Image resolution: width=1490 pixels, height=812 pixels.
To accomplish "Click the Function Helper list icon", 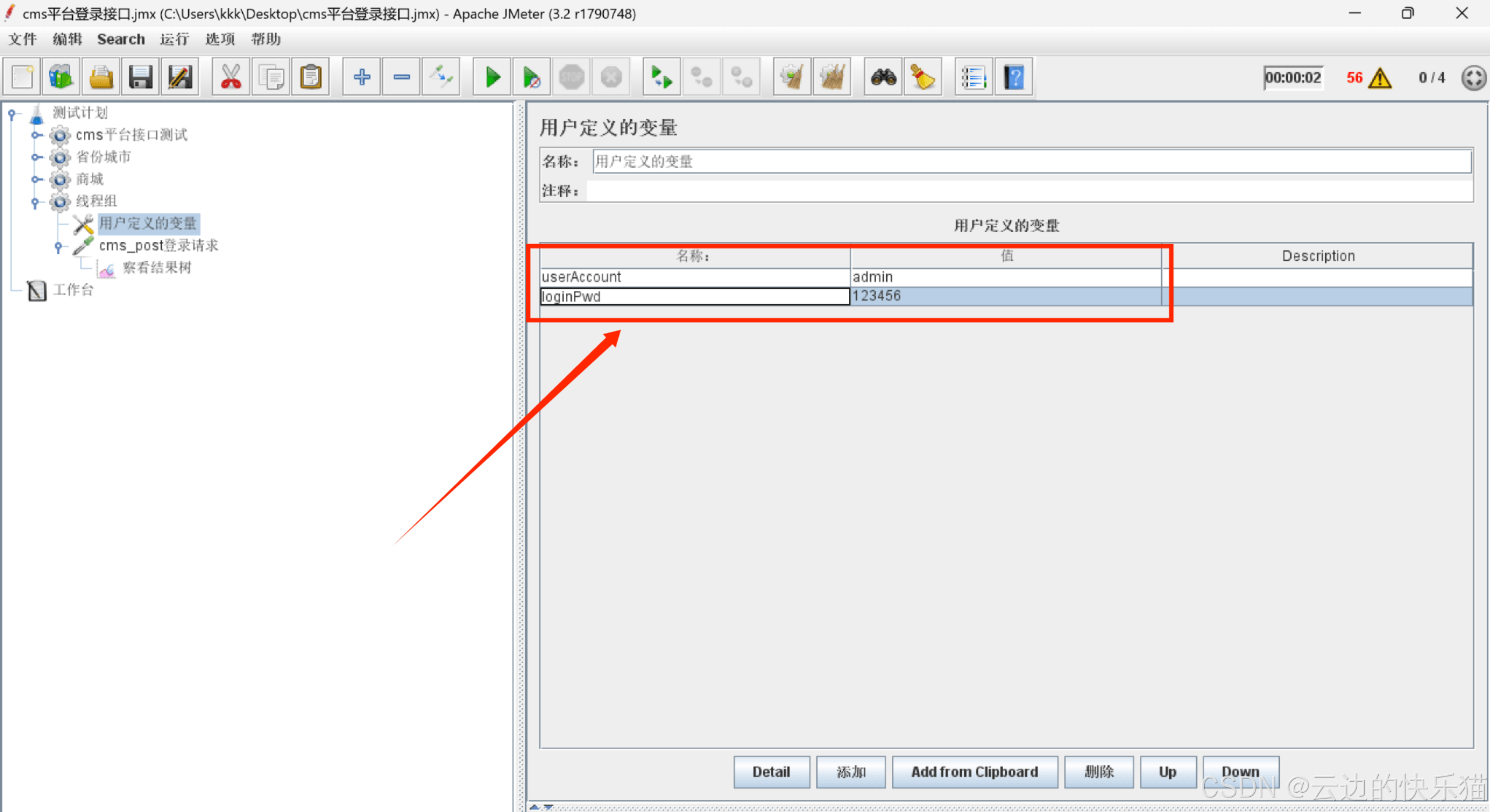I will point(974,77).
